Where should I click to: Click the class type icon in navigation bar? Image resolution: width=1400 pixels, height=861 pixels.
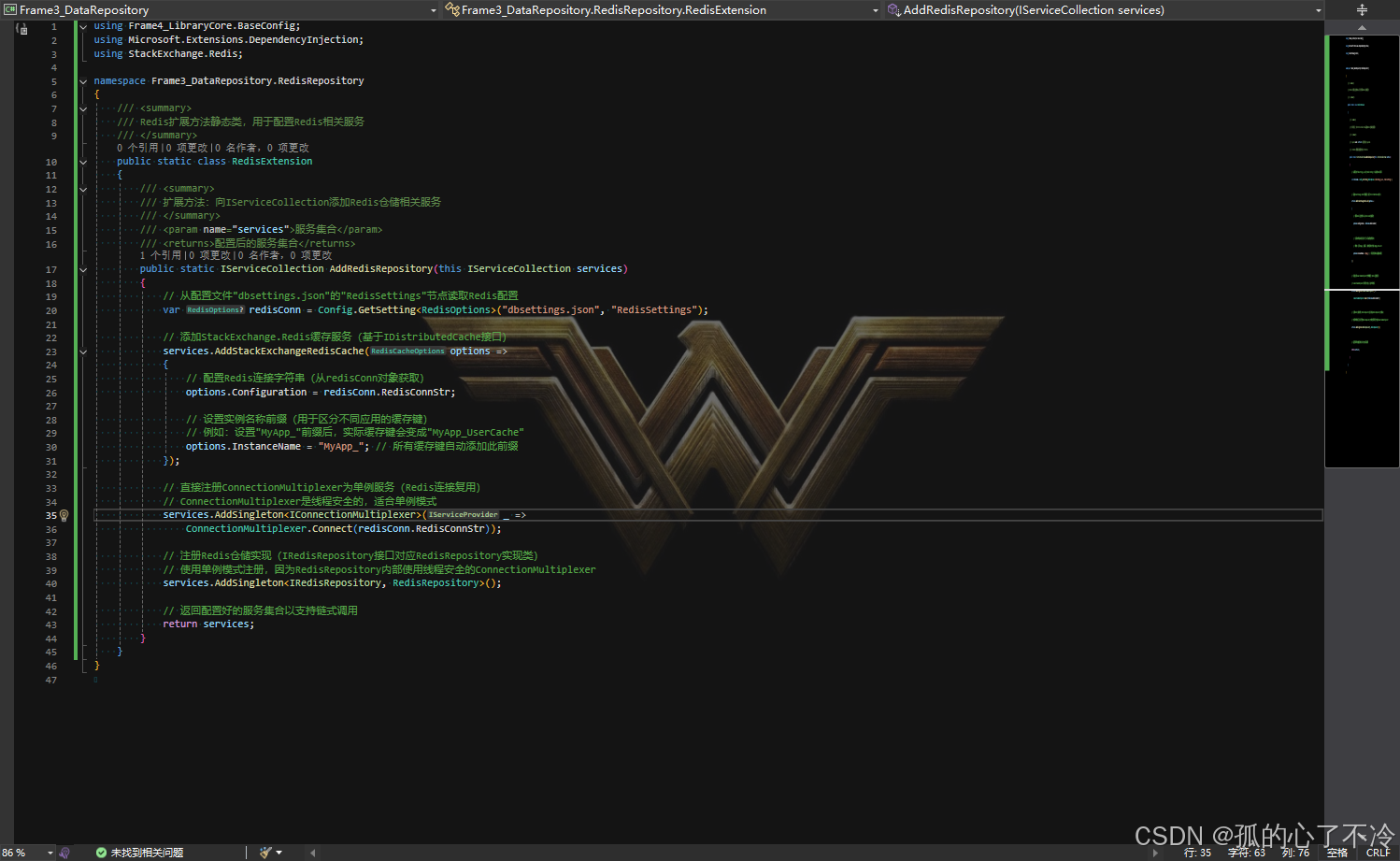(x=452, y=10)
